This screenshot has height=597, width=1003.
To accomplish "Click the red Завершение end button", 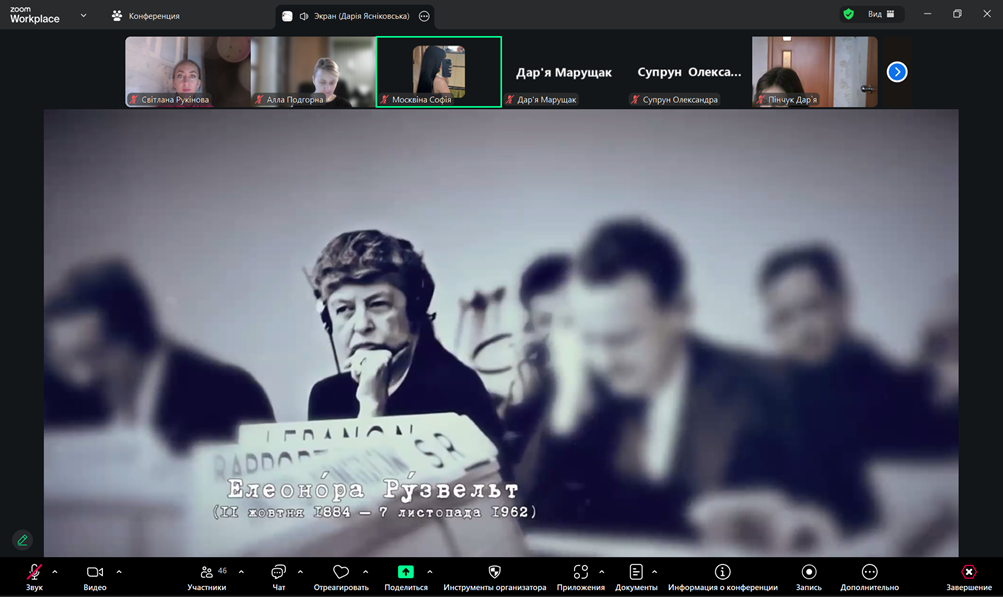I will click(968, 573).
